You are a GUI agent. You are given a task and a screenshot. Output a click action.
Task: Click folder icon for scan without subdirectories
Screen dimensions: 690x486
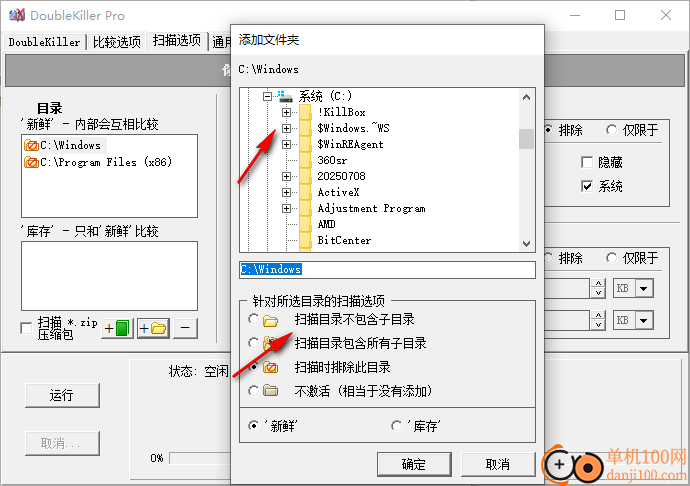click(270, 320)
